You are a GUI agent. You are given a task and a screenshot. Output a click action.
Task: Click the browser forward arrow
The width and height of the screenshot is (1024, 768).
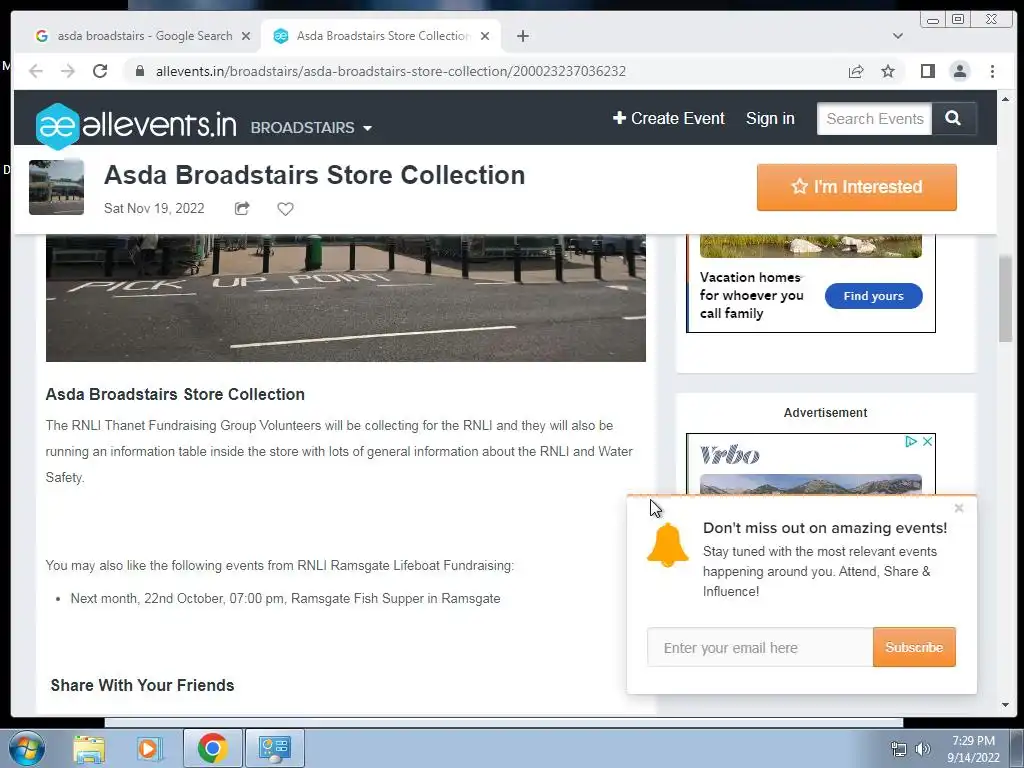tap(68, 71)
